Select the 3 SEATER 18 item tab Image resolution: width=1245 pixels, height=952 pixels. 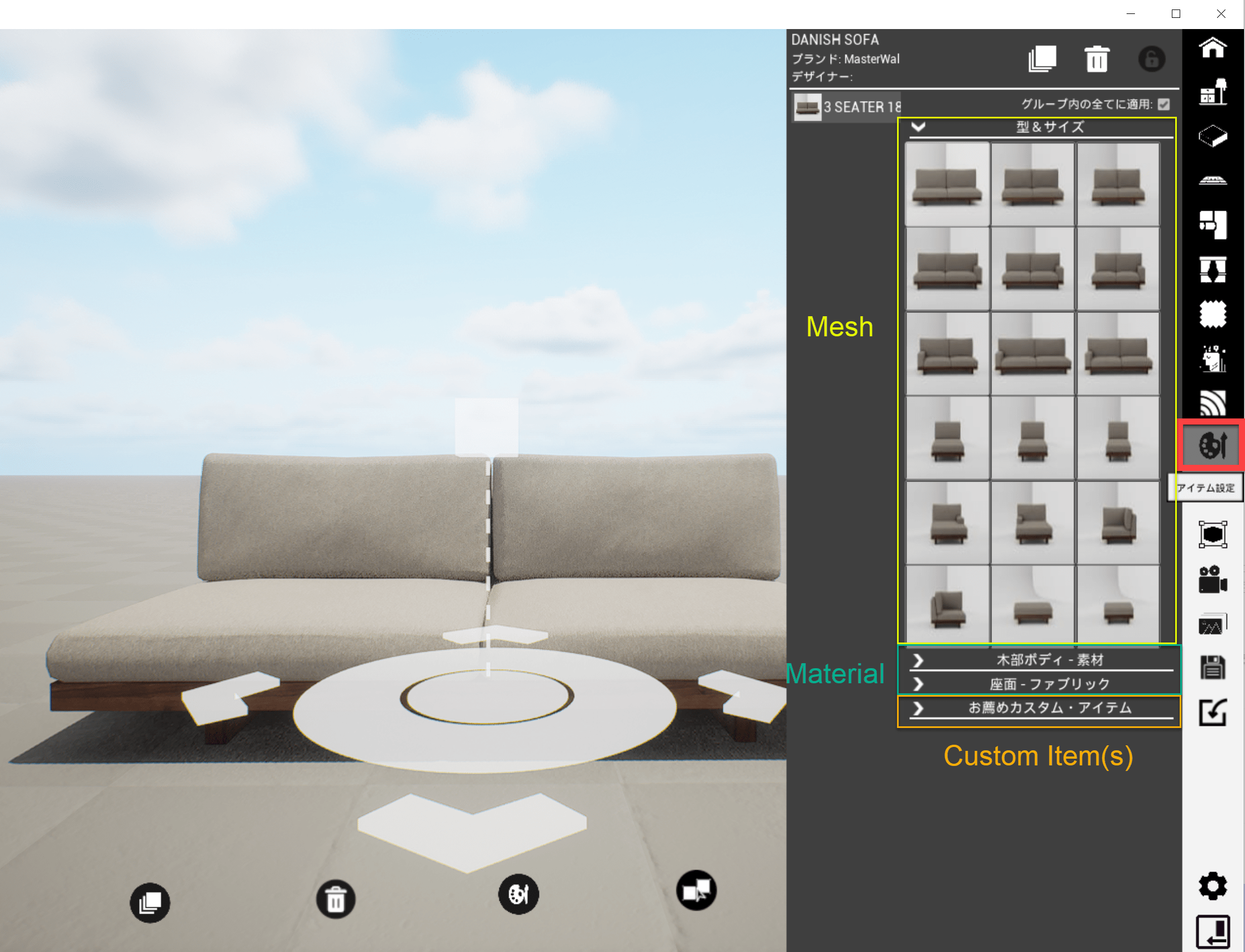click(847, 107)
